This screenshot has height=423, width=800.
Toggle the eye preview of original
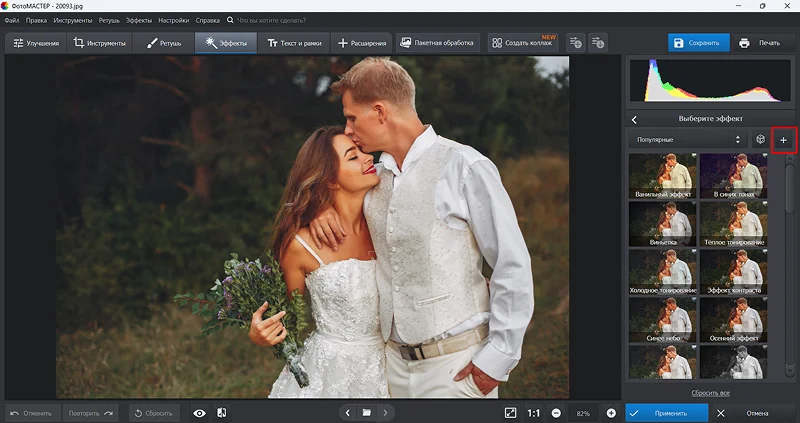[x=199, y=412]
